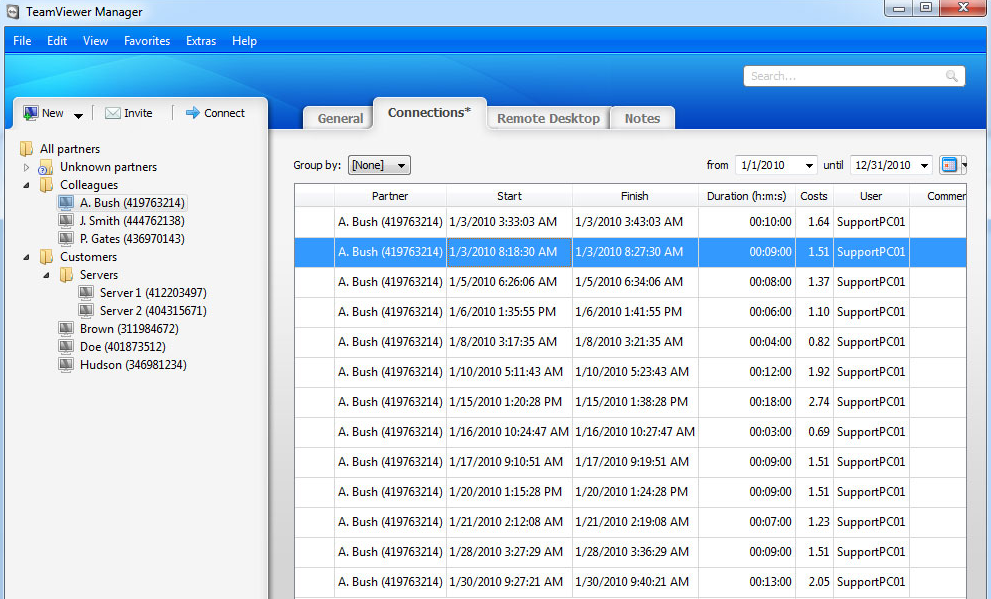Open the date range calendar icon
This screenshot has height=599, width=991.
point(949,165)
